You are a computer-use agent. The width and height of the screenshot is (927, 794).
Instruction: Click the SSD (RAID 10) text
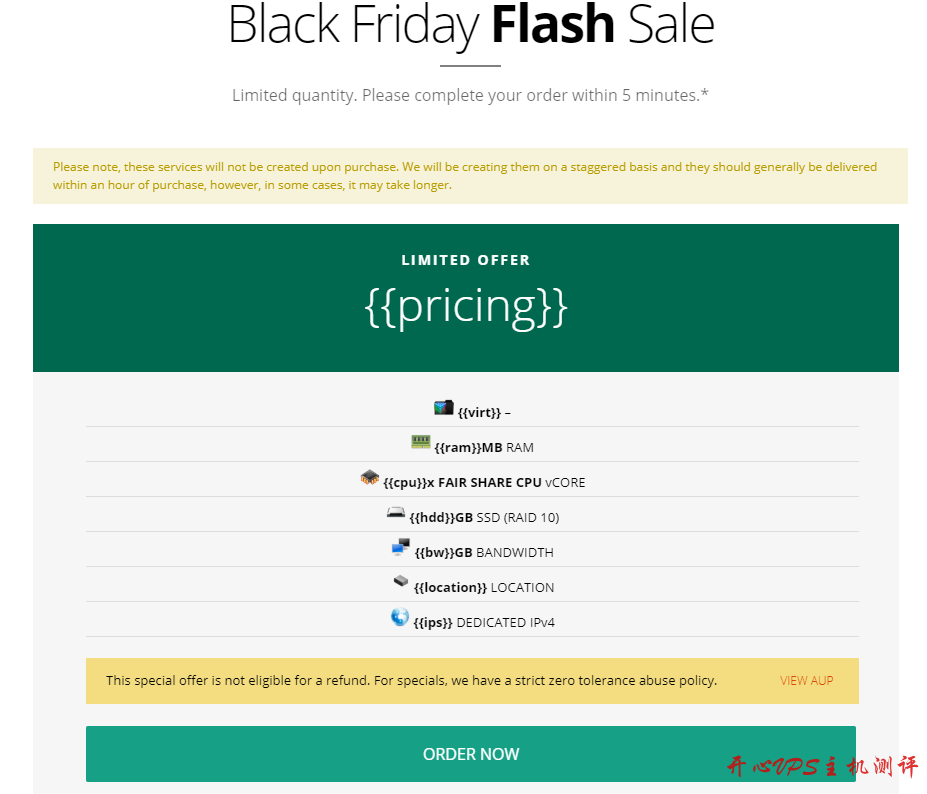(x=517, y=518)
